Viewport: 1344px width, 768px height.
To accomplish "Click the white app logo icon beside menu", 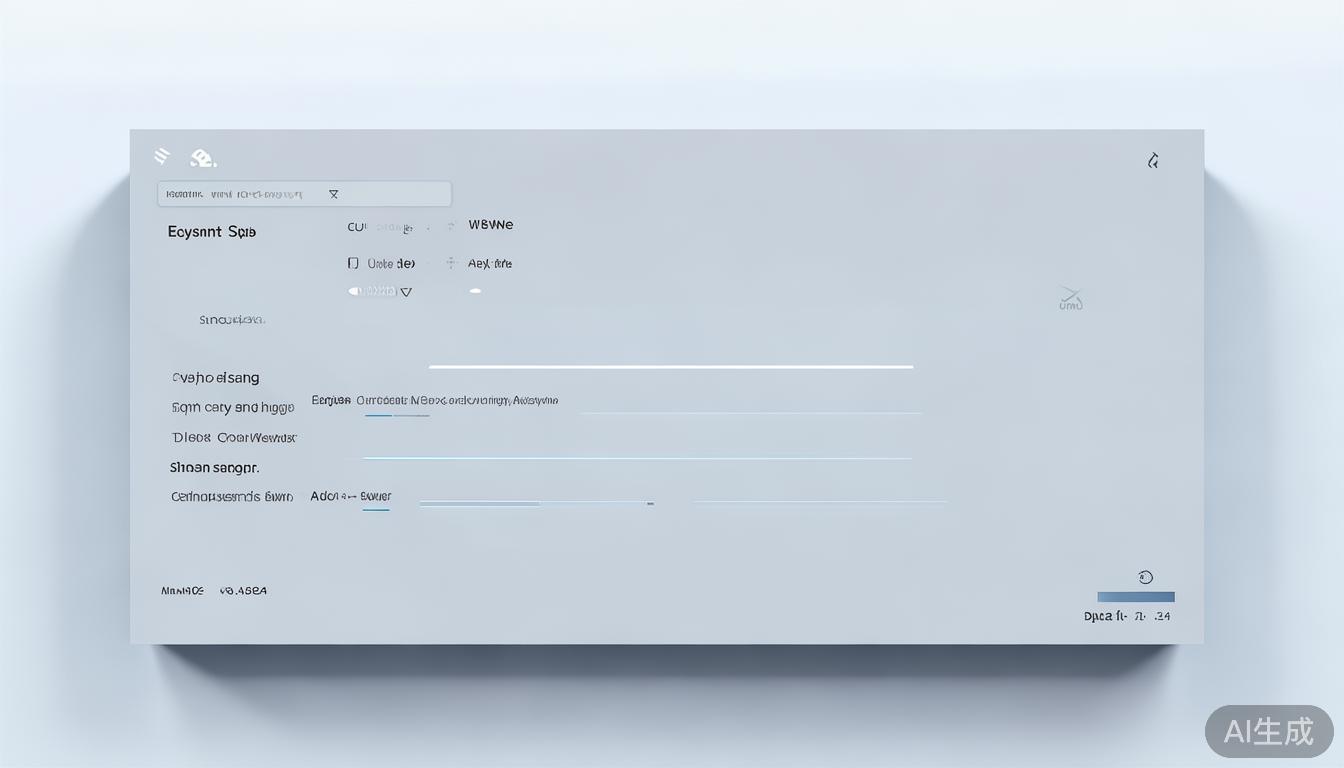I will pyautogui.click(x=203, y=158).
